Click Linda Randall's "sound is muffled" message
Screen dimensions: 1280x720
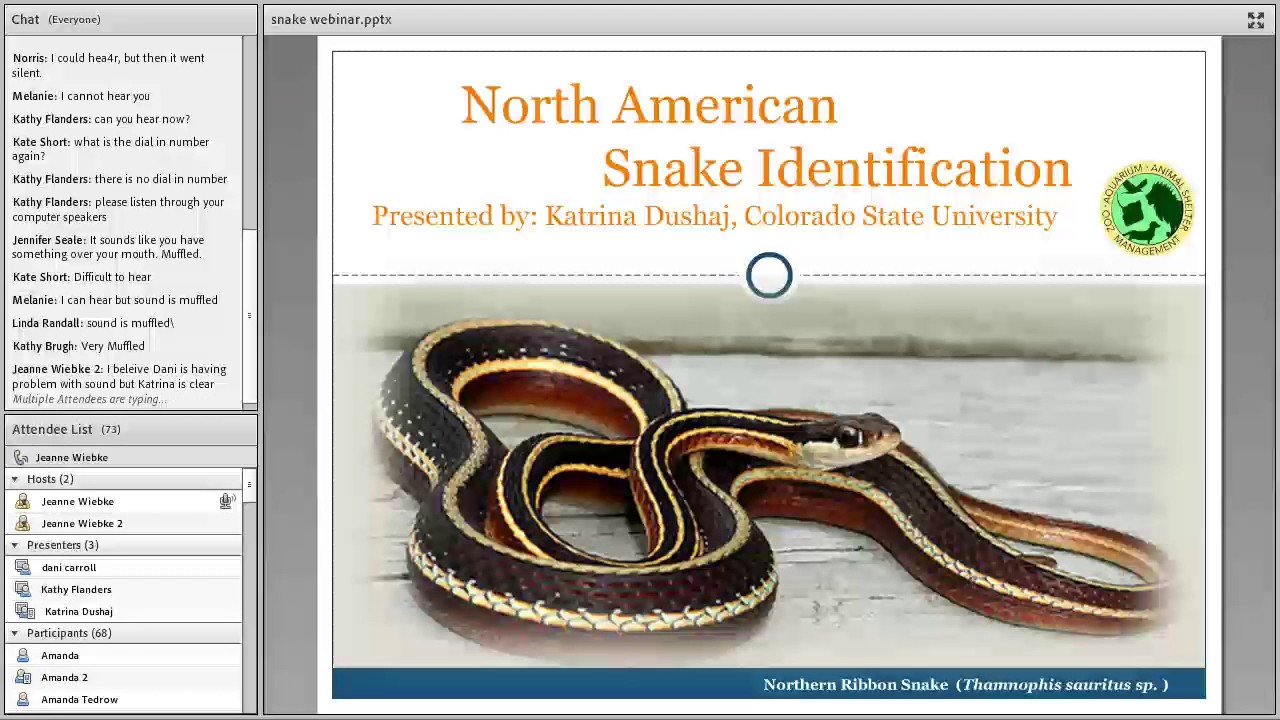tap(93, 323)
